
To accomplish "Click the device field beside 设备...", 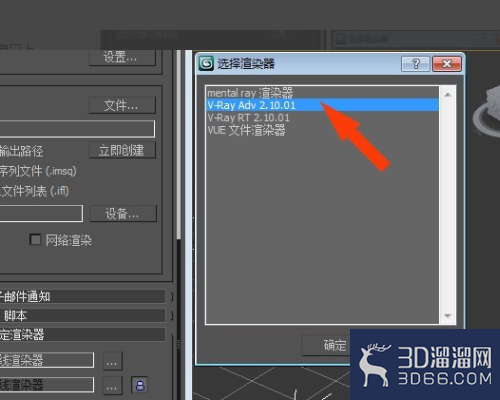I will pos(41,213).
